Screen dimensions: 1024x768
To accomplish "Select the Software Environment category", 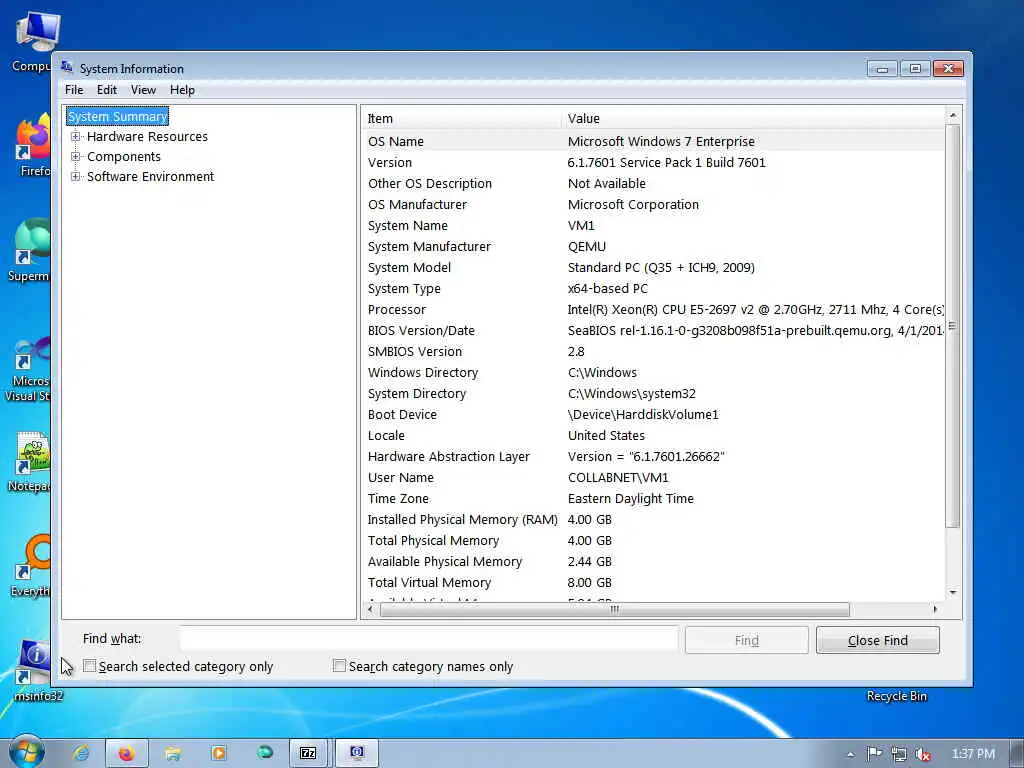I will pyautogui.click(x=150, y=176).
